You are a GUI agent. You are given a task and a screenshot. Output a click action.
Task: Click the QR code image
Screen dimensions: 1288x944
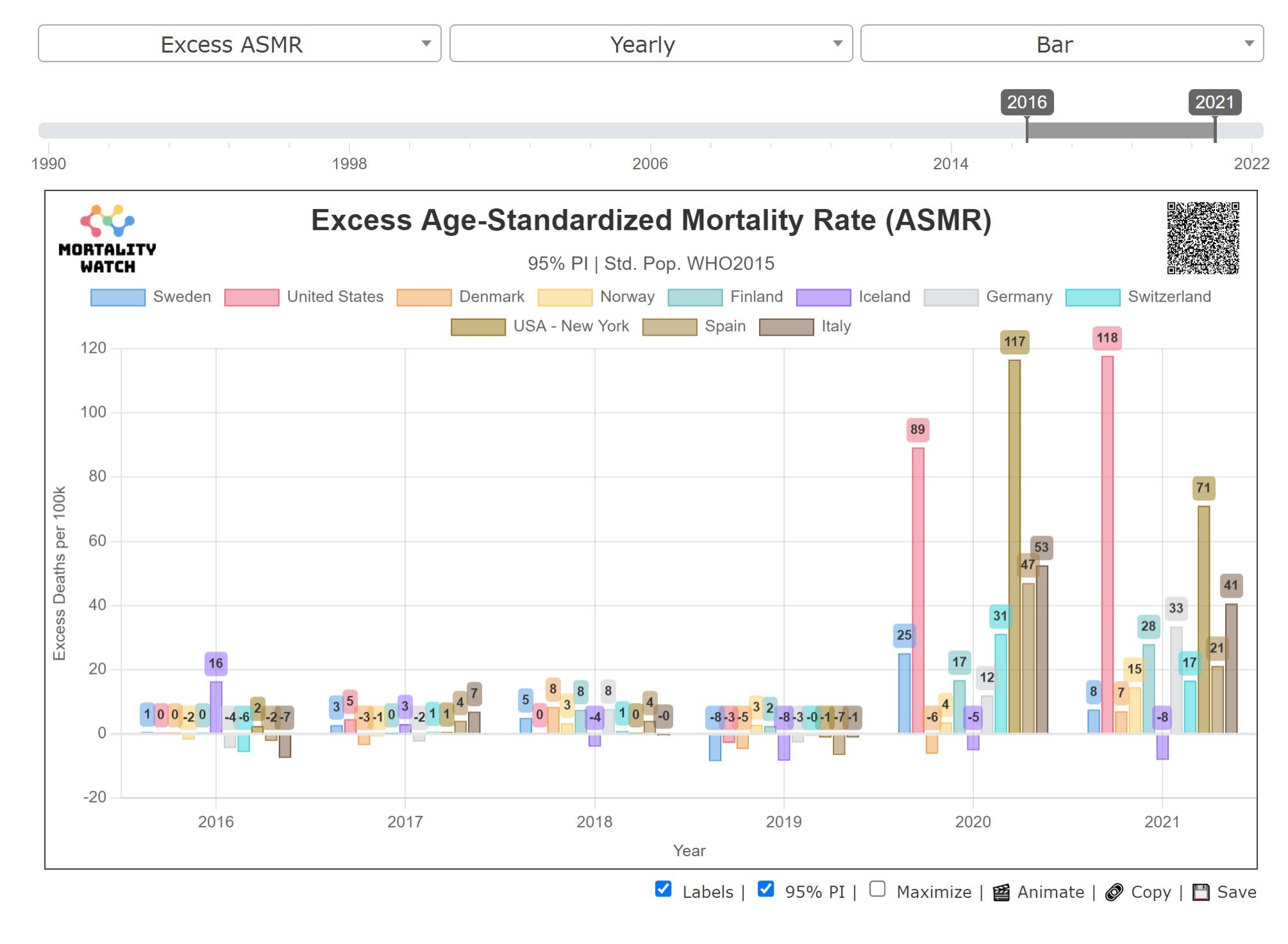pos(1202,238)
